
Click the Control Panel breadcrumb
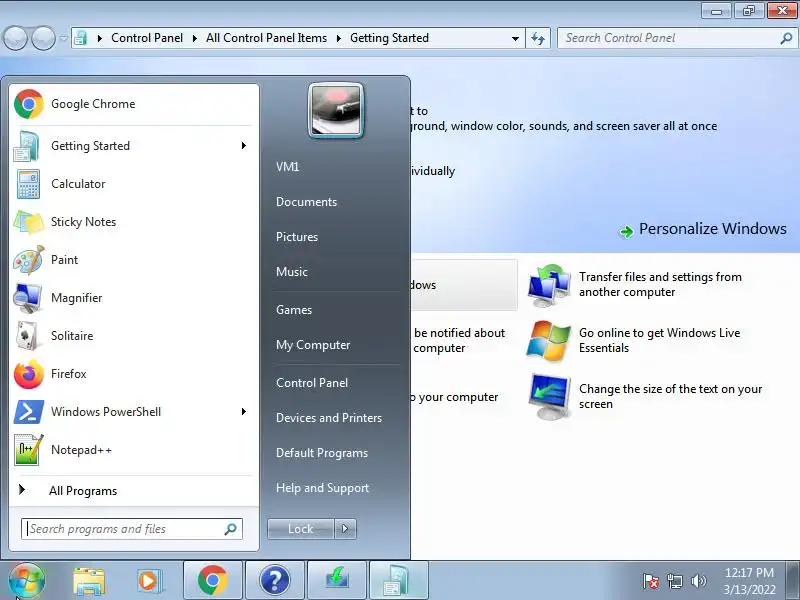pyautogui.click(x=146, y=38)
